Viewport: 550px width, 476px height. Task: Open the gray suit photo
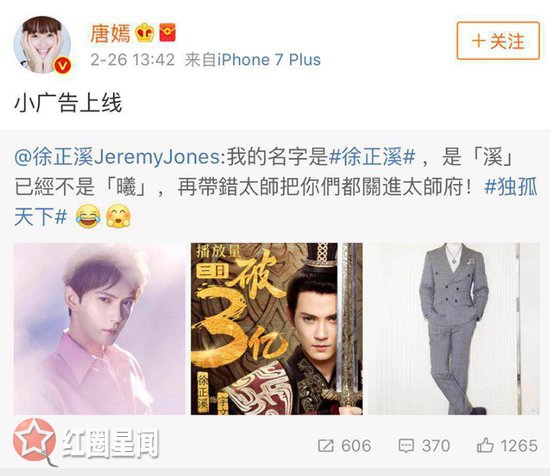[x=454, y=329]
